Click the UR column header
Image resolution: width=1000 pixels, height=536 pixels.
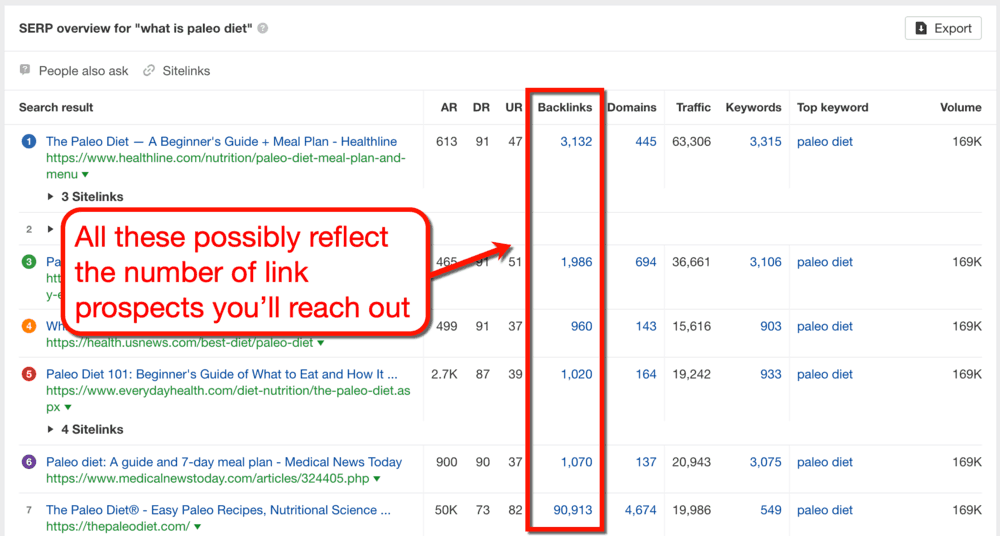pyautogui.click(x=514, y=107)
